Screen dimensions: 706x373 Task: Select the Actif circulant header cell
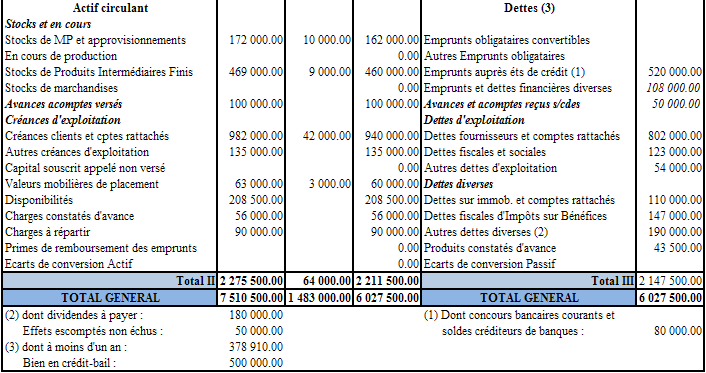tap(110, 8)
